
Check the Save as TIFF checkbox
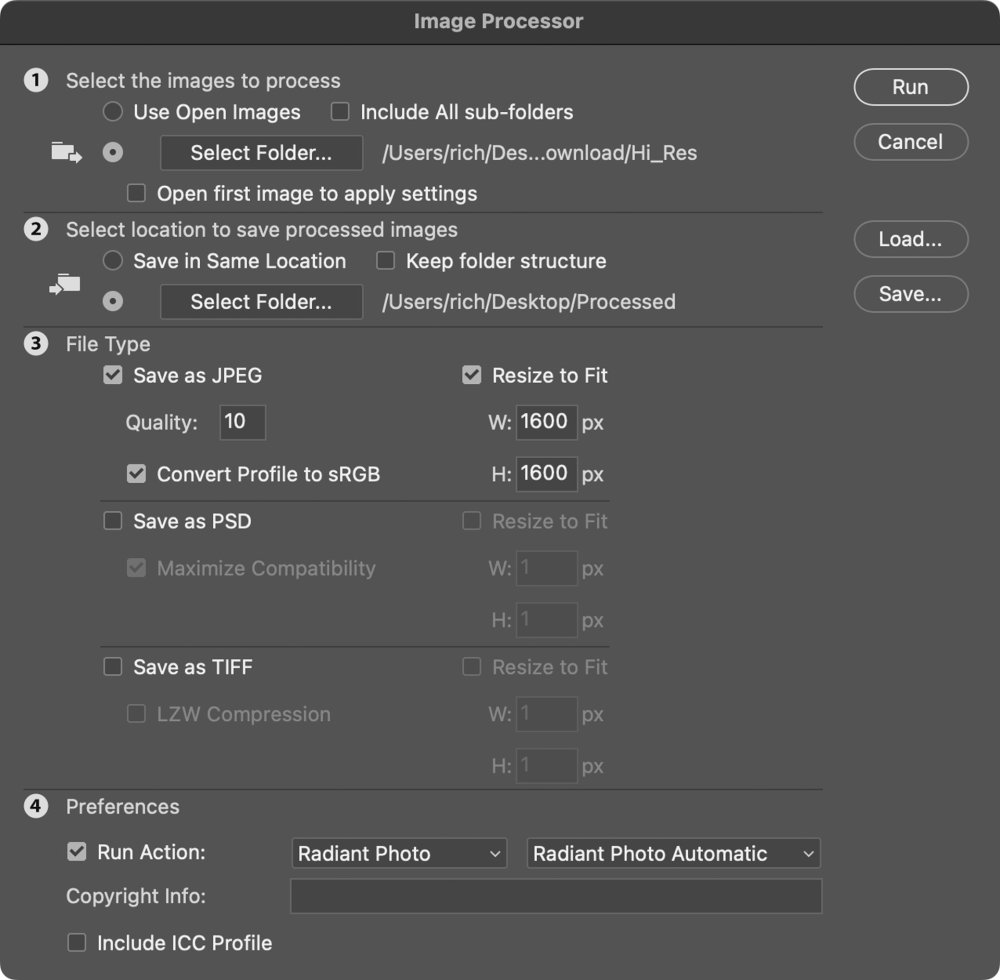pyautogui.click(x=113, y=667)
